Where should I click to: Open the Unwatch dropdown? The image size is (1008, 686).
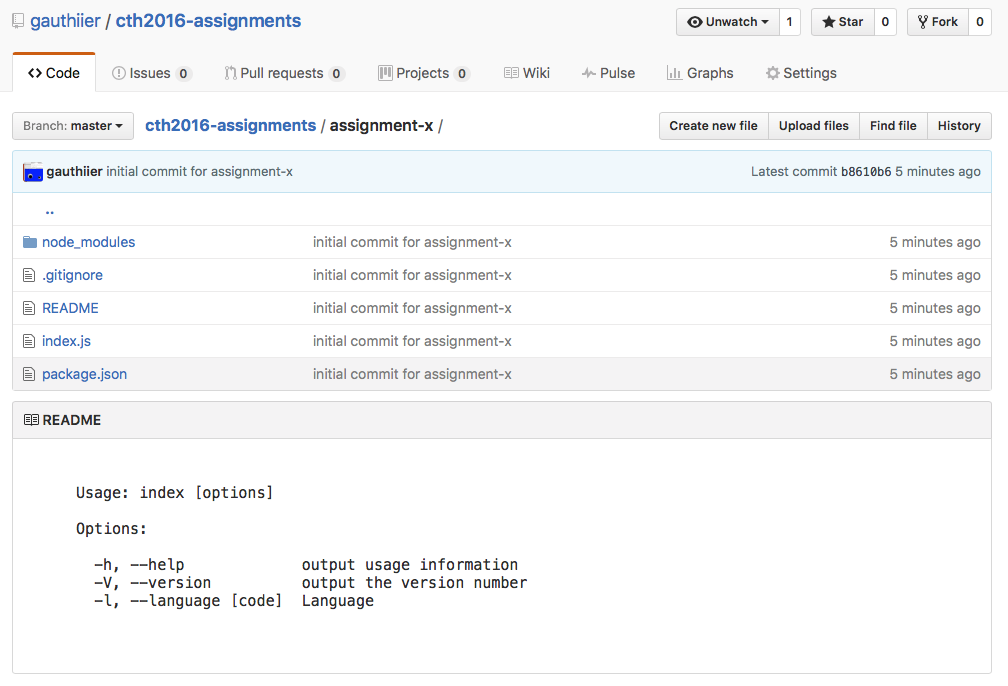coord(727,22)
